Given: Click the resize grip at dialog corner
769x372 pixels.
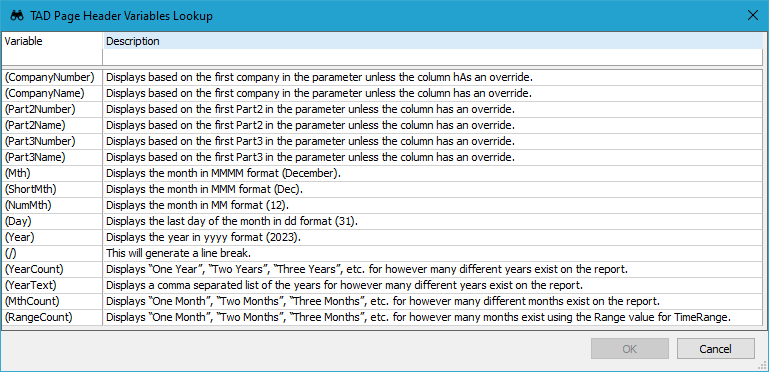Looking at the screenshot, I should click(x=762, y=365).
